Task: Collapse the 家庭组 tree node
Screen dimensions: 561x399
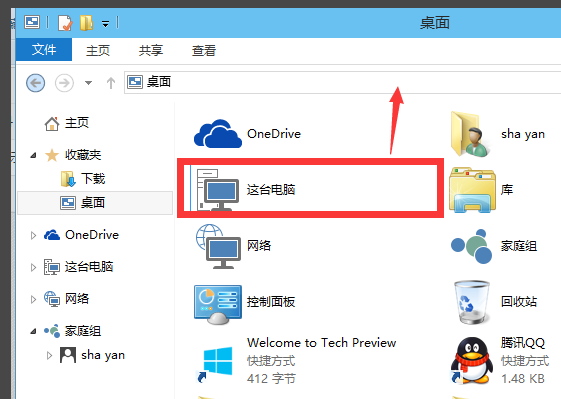Action: 33,331
